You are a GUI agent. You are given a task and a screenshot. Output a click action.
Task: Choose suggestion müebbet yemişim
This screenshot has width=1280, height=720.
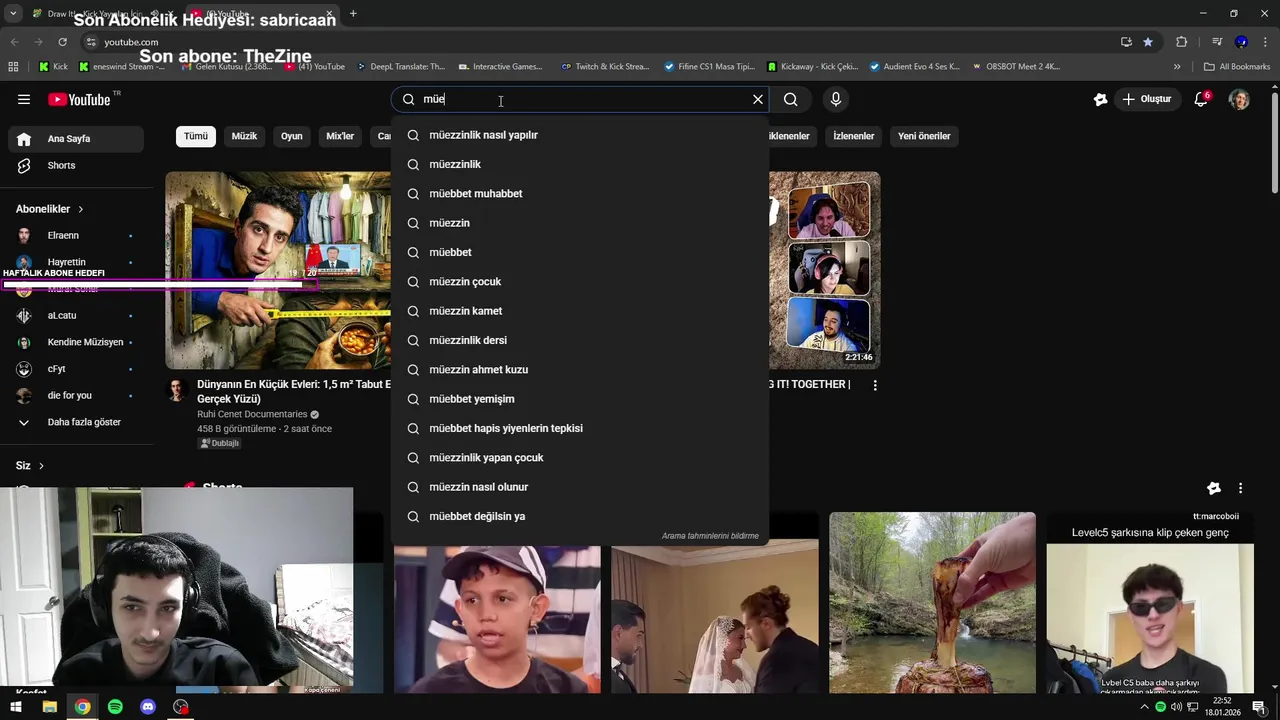(580, 399)
